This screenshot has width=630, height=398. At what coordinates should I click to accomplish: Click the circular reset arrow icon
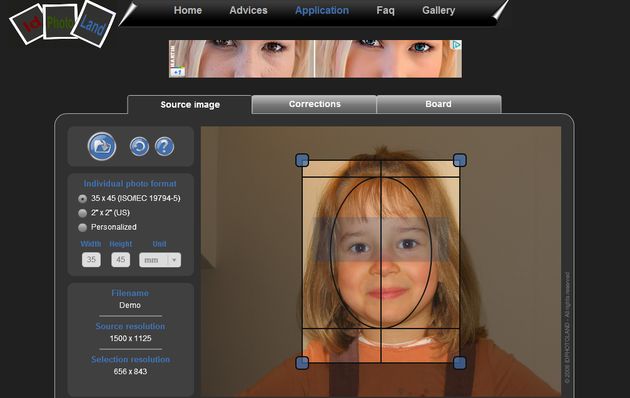pos(139,146)
